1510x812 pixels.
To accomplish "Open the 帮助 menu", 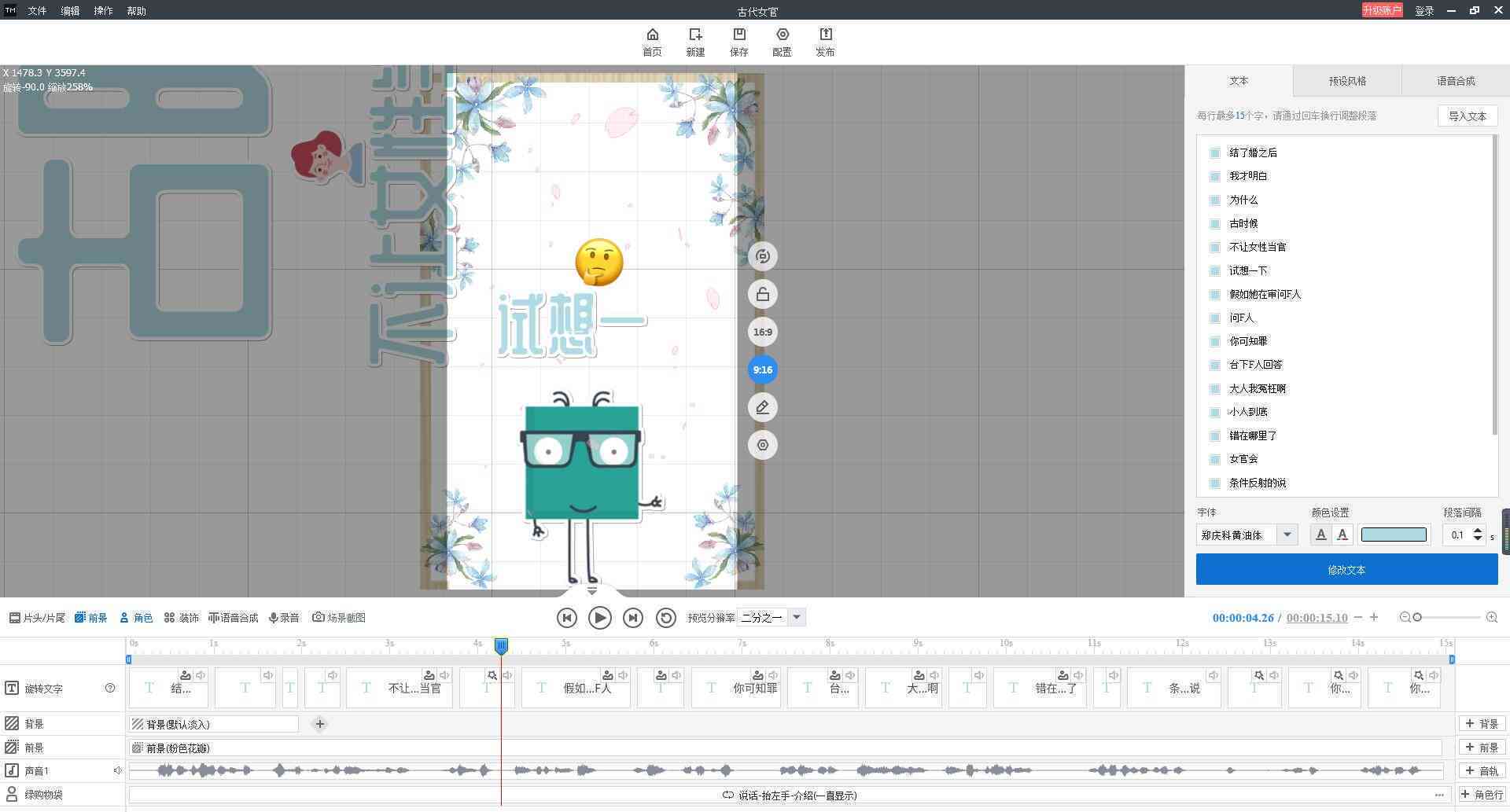I will (x=136, y=11).
